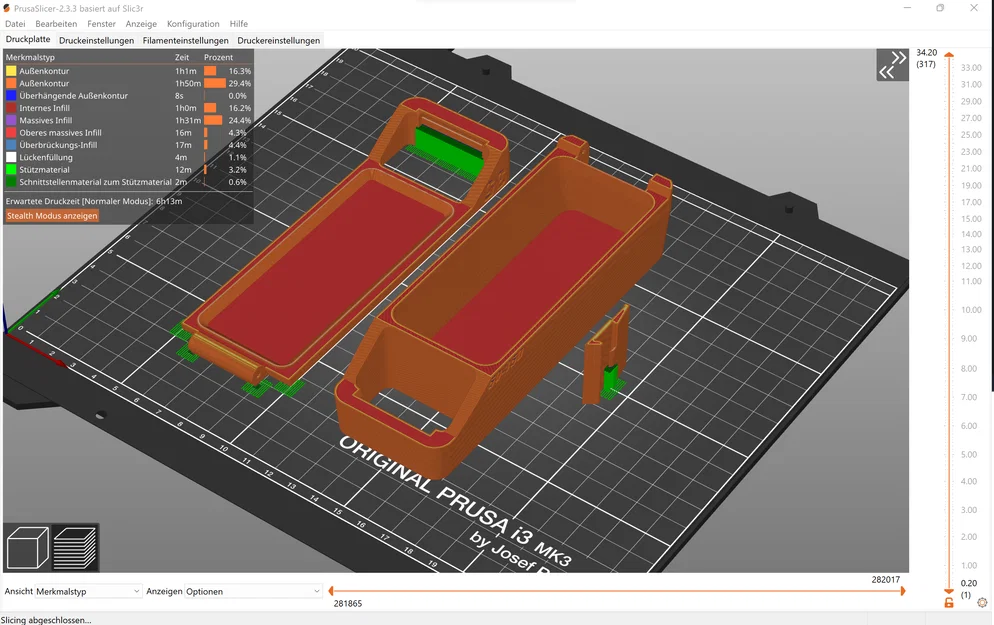Click the 17.00 layer height tick

pos(971,202)
